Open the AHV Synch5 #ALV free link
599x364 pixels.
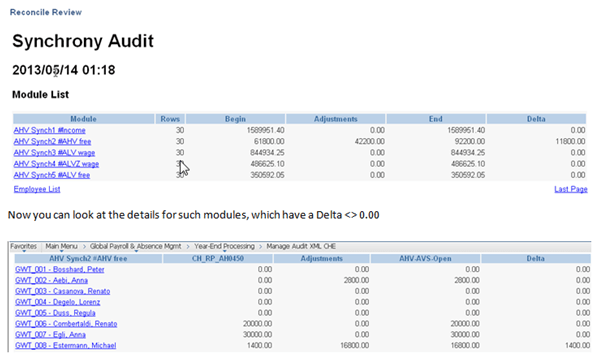[52, 175]
